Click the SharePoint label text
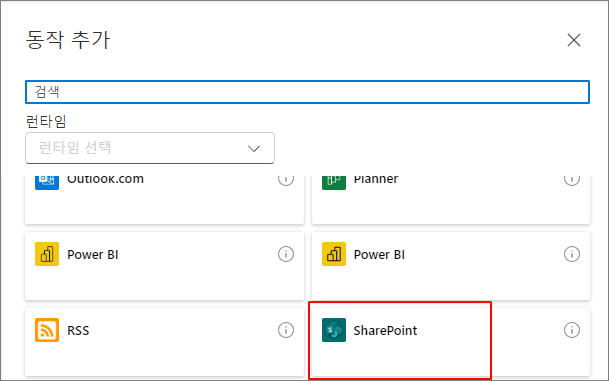This screenshot has height=381, width=609. point(385,331)
